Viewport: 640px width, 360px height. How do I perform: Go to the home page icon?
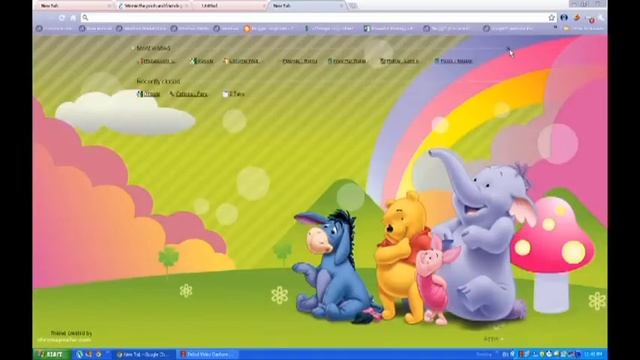click(73, 18)
